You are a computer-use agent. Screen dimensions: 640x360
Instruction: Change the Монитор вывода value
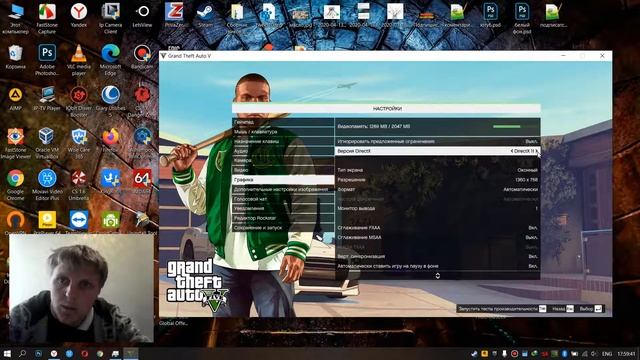[536, 209]
